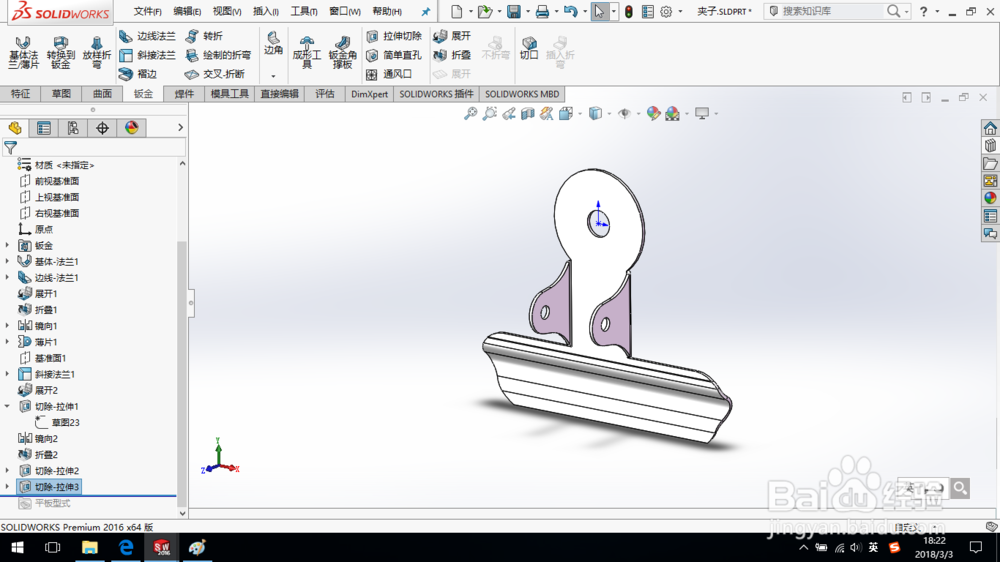The height and width of the screenshot is (562, 1000).
Task: Click the Zoom to Fit icon
Action: pos(470,114)
